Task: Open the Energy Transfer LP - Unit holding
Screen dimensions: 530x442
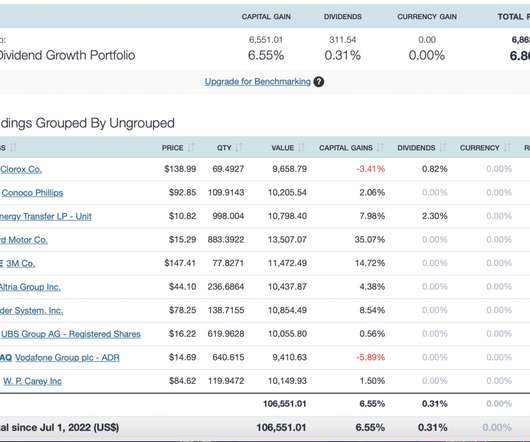Action: click(x=46, y=216)
